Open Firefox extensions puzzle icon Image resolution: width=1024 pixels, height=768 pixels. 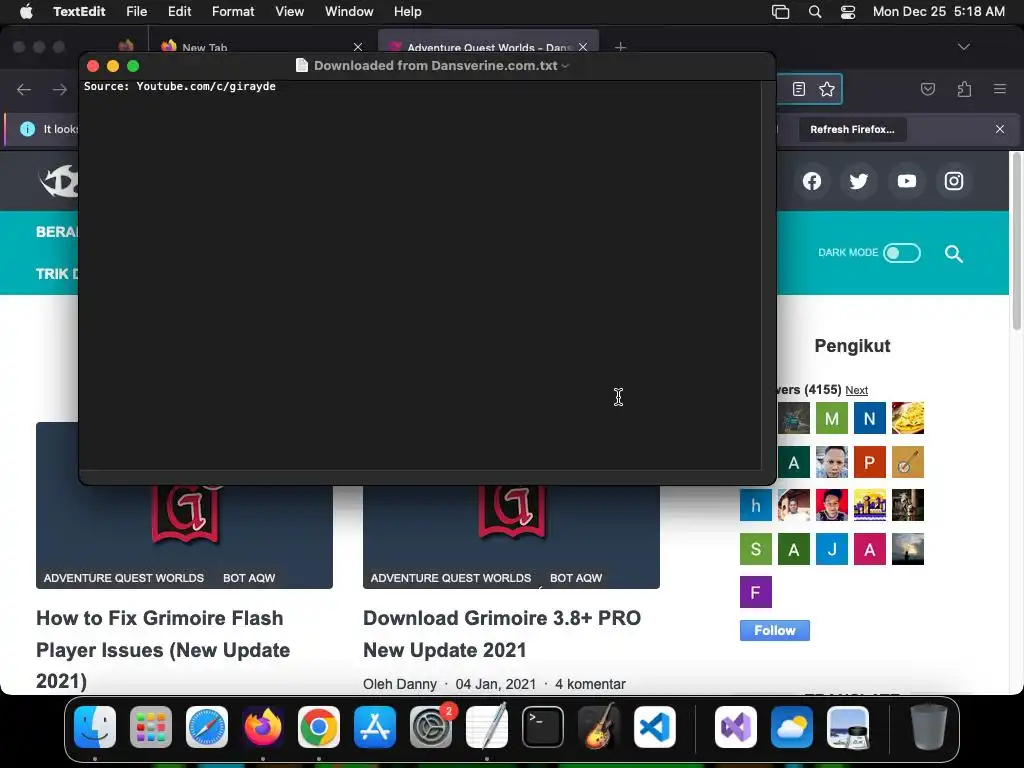[964, 89]
